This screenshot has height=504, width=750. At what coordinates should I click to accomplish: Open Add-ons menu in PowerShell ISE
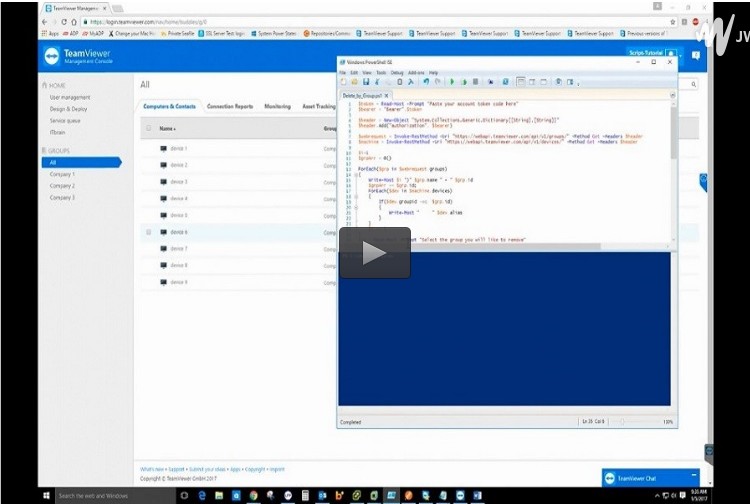pyautogui.click(x=416, y=73)
